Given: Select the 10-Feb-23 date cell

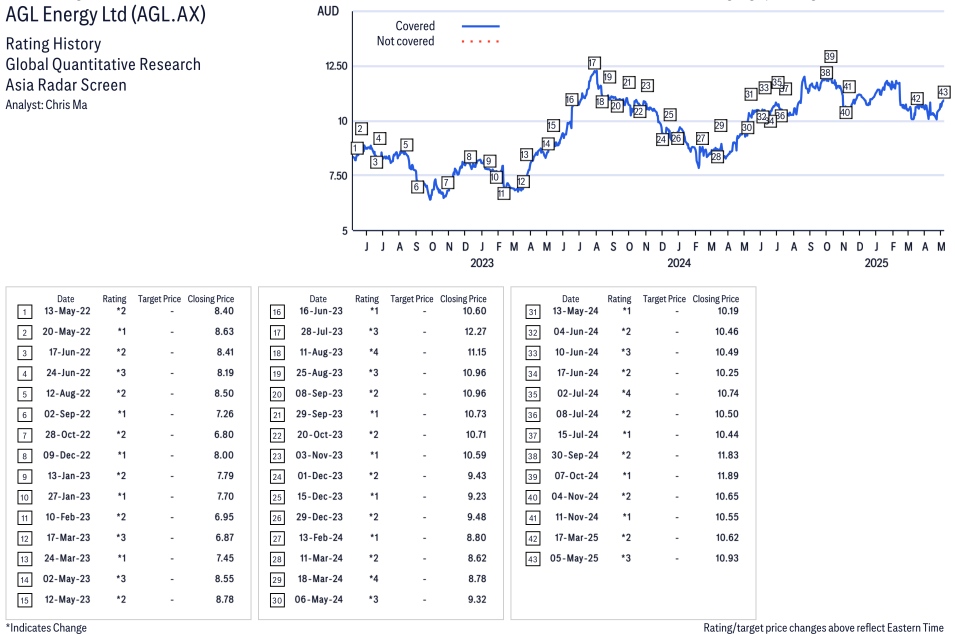Looking at the screenshot, I should tap(68, 517).
